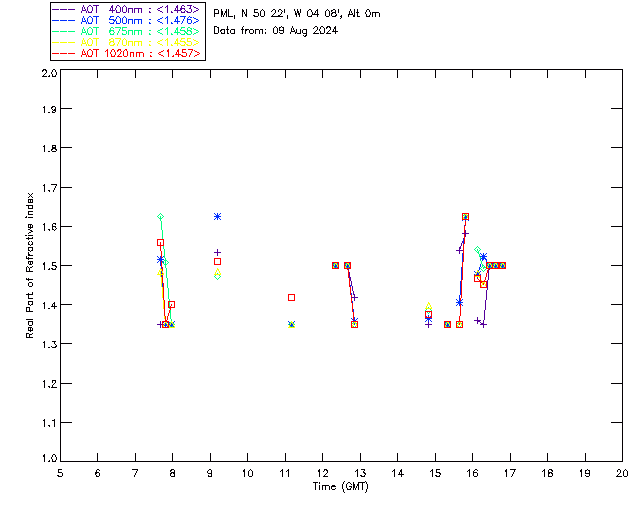Viewport: 640px width, 512px height.
Task: Click the peak 1.625 marker before 16h
Action: coord(465,216)
